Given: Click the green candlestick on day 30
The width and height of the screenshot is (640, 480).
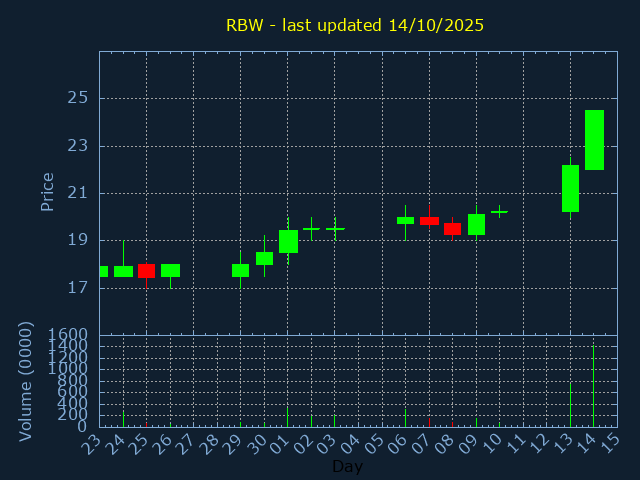Looking at the screenshot, I should (264, 258).
